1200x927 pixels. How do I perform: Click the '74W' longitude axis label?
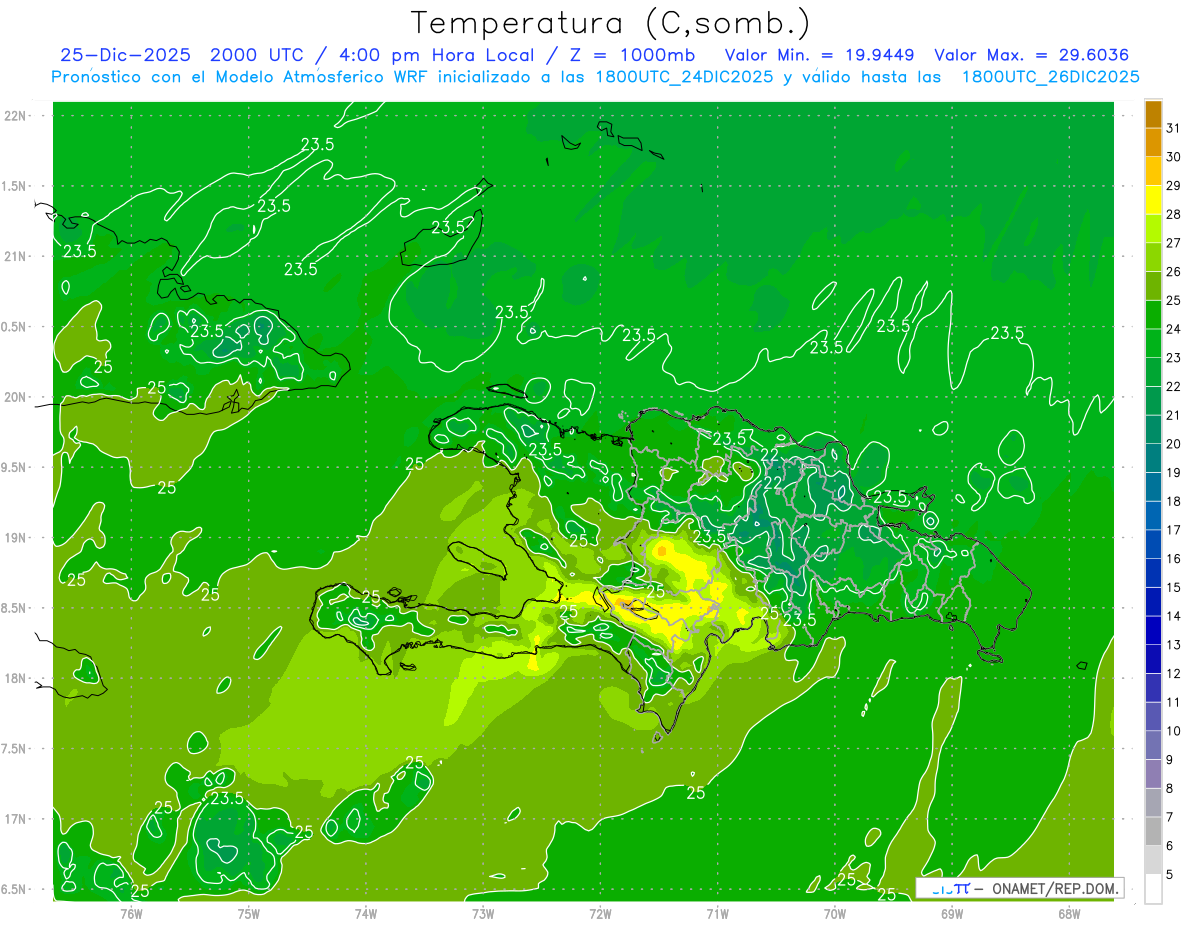click(x=365, y=913)
